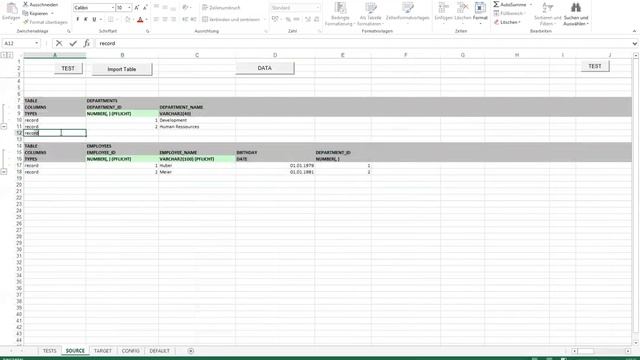Click the percent style icon

point(288,19)
